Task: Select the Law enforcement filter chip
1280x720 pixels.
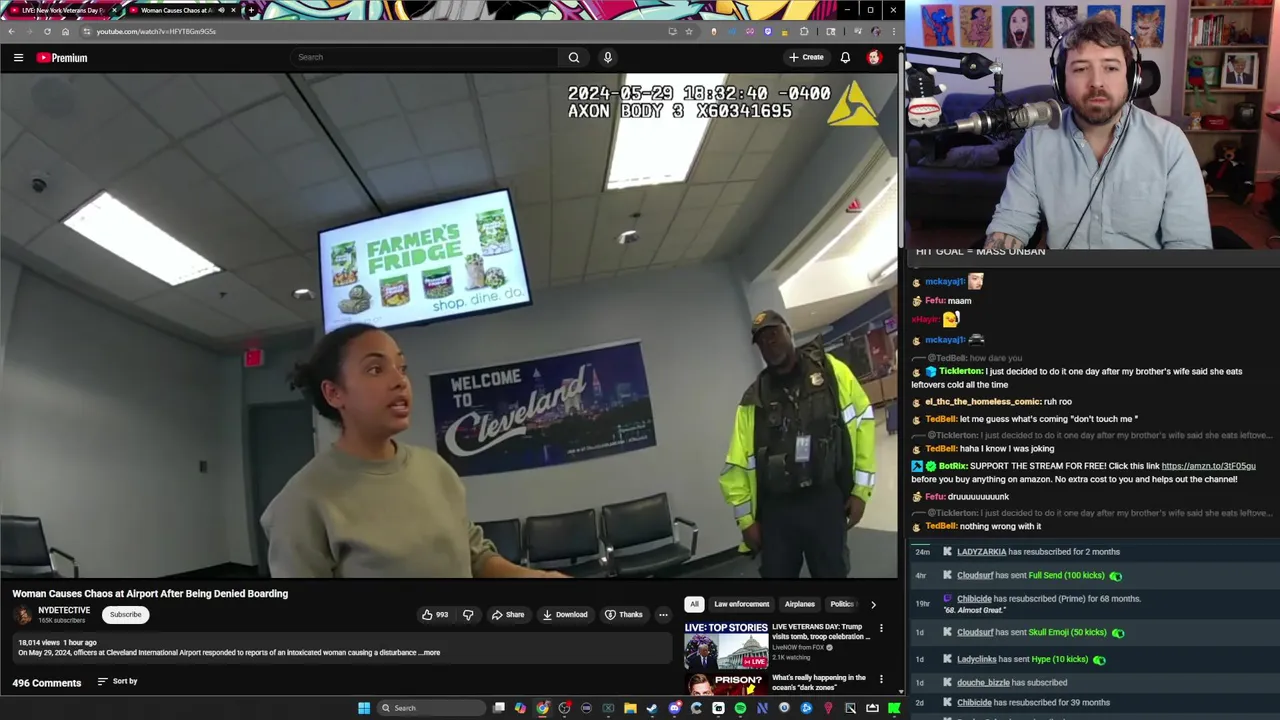Action: click(x=741, y=604)
